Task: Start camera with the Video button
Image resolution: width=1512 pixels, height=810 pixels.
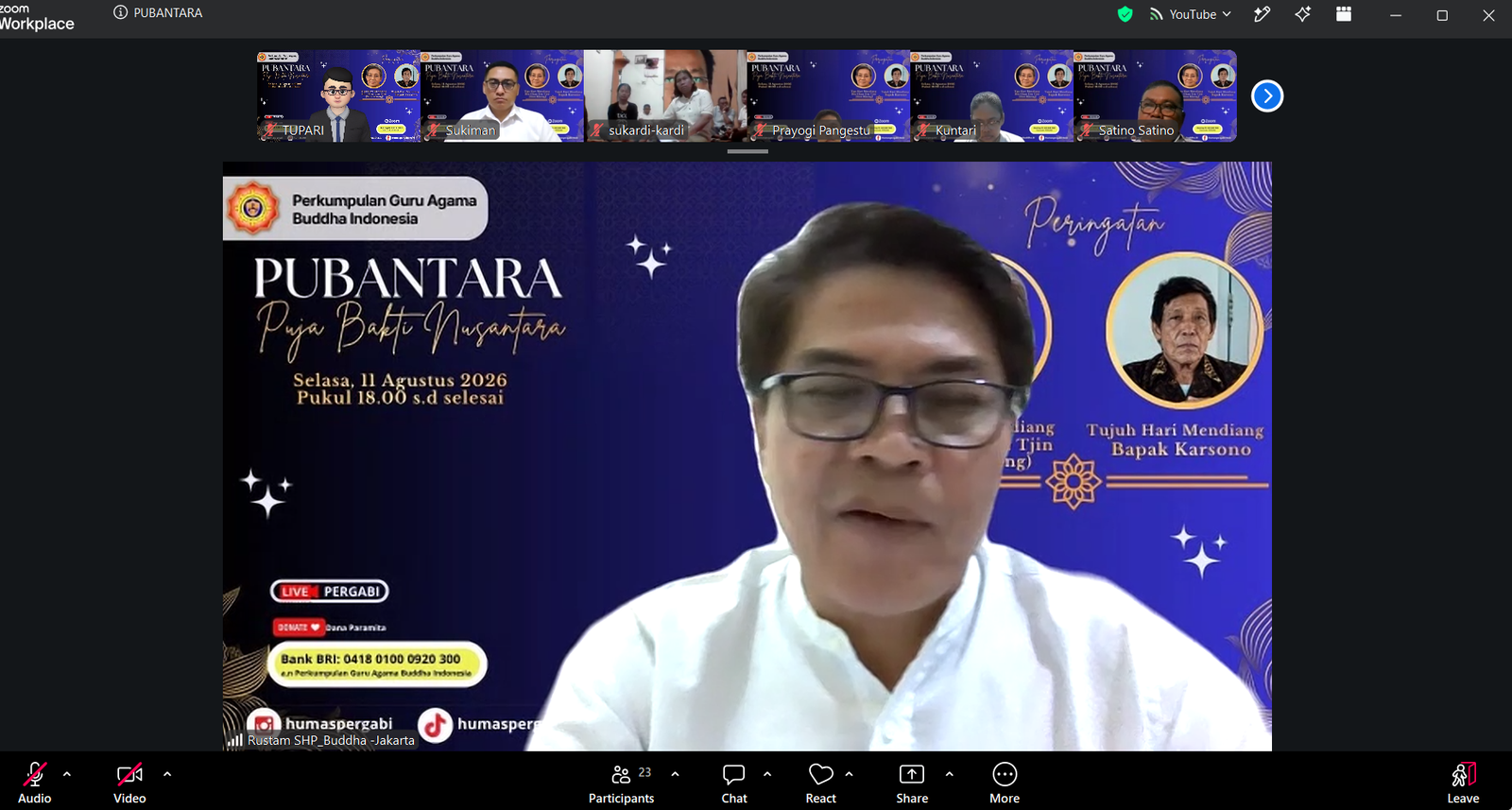Action: [x=129, y=783]
